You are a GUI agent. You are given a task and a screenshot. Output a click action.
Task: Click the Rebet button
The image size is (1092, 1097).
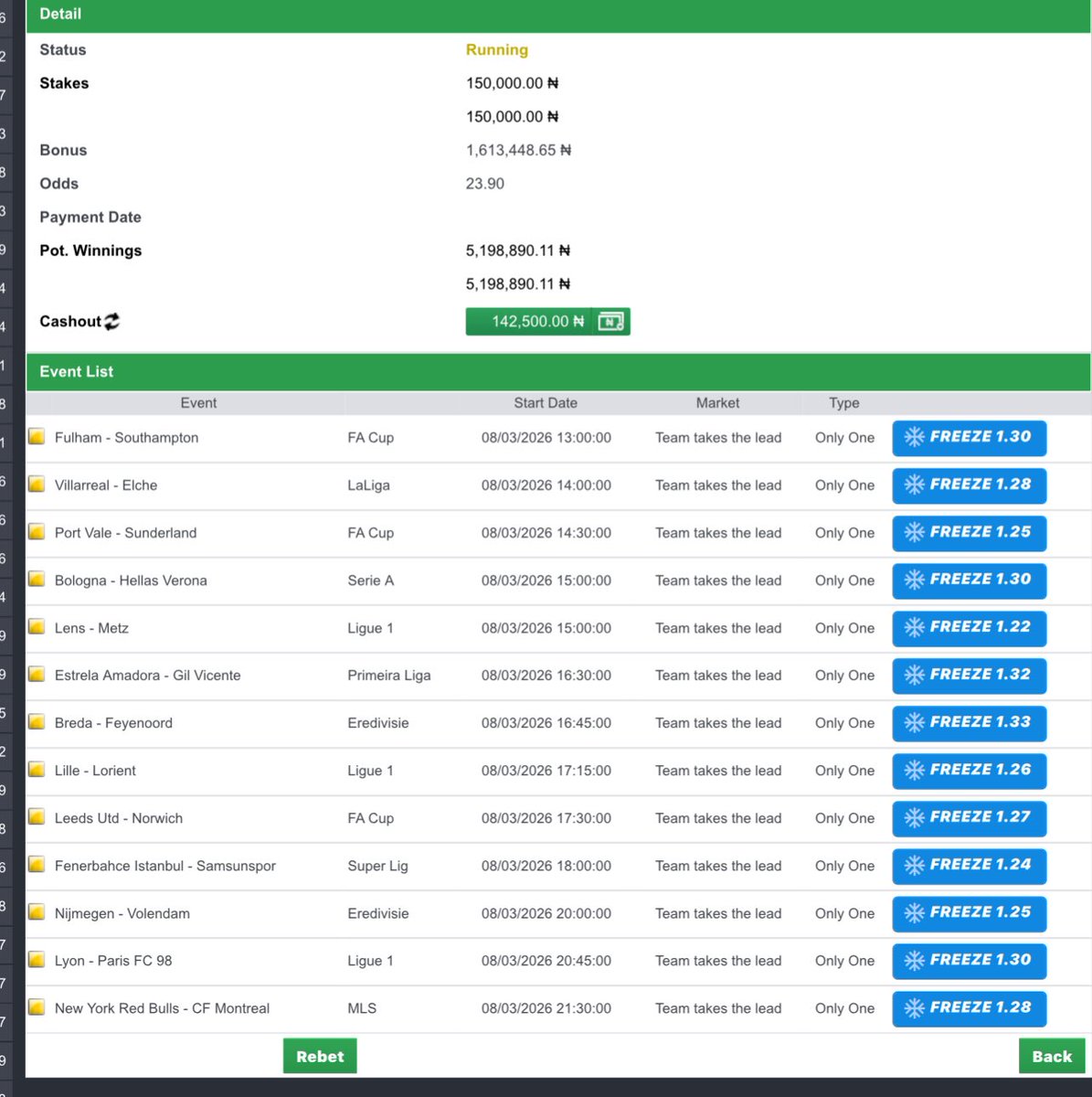tap(320, 1056)
